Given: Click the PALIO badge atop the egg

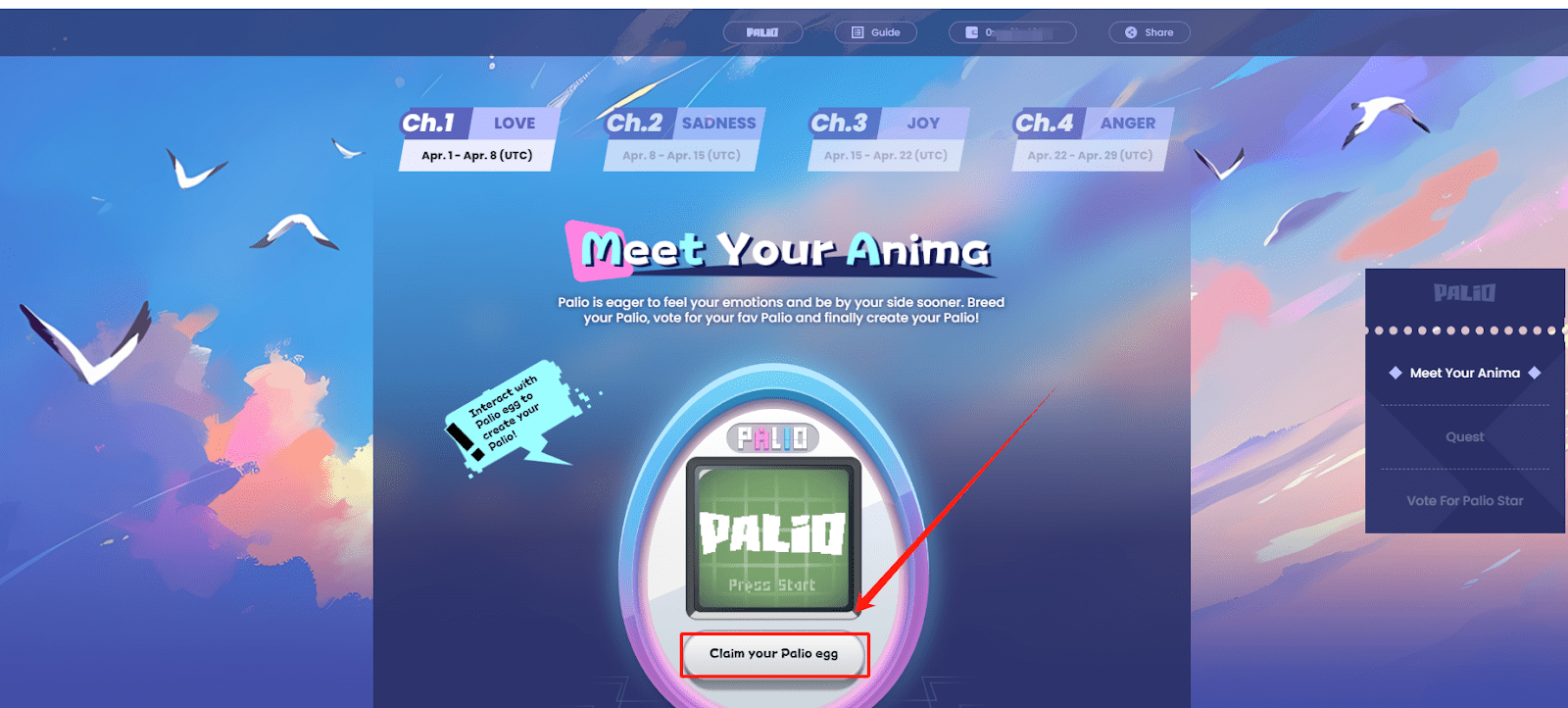Looking at the screenshot, I should [x=772, y=437].
